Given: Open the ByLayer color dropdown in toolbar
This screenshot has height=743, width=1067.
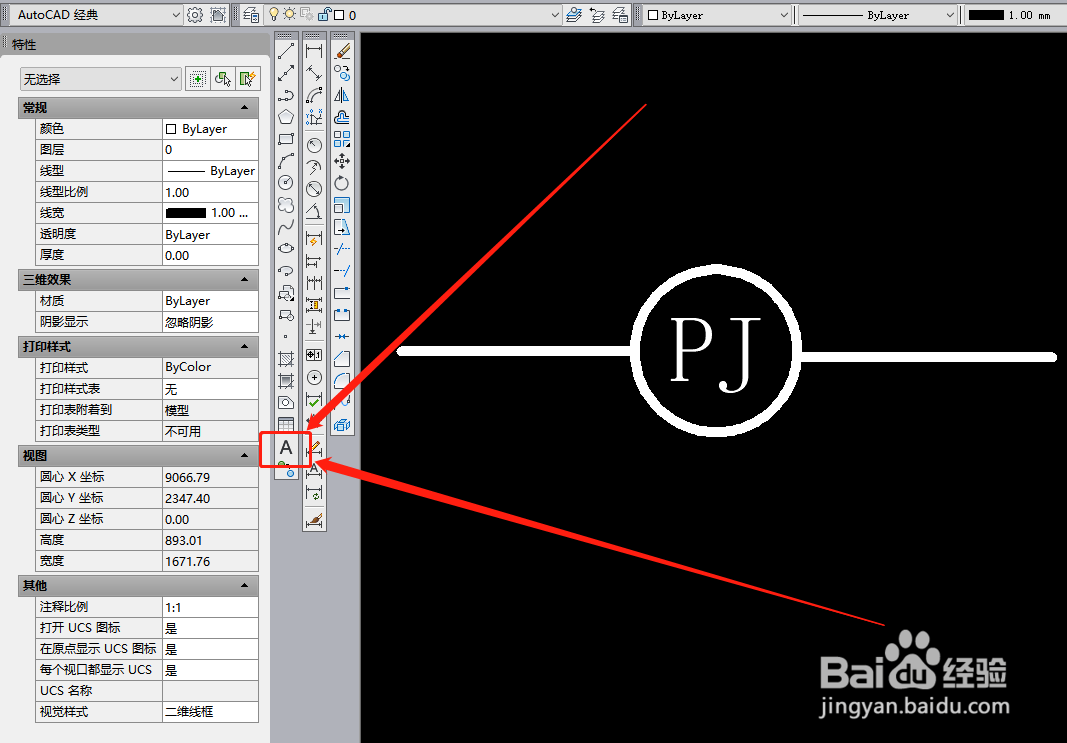Looking at the screenshot, I should [x=717, y=14].
